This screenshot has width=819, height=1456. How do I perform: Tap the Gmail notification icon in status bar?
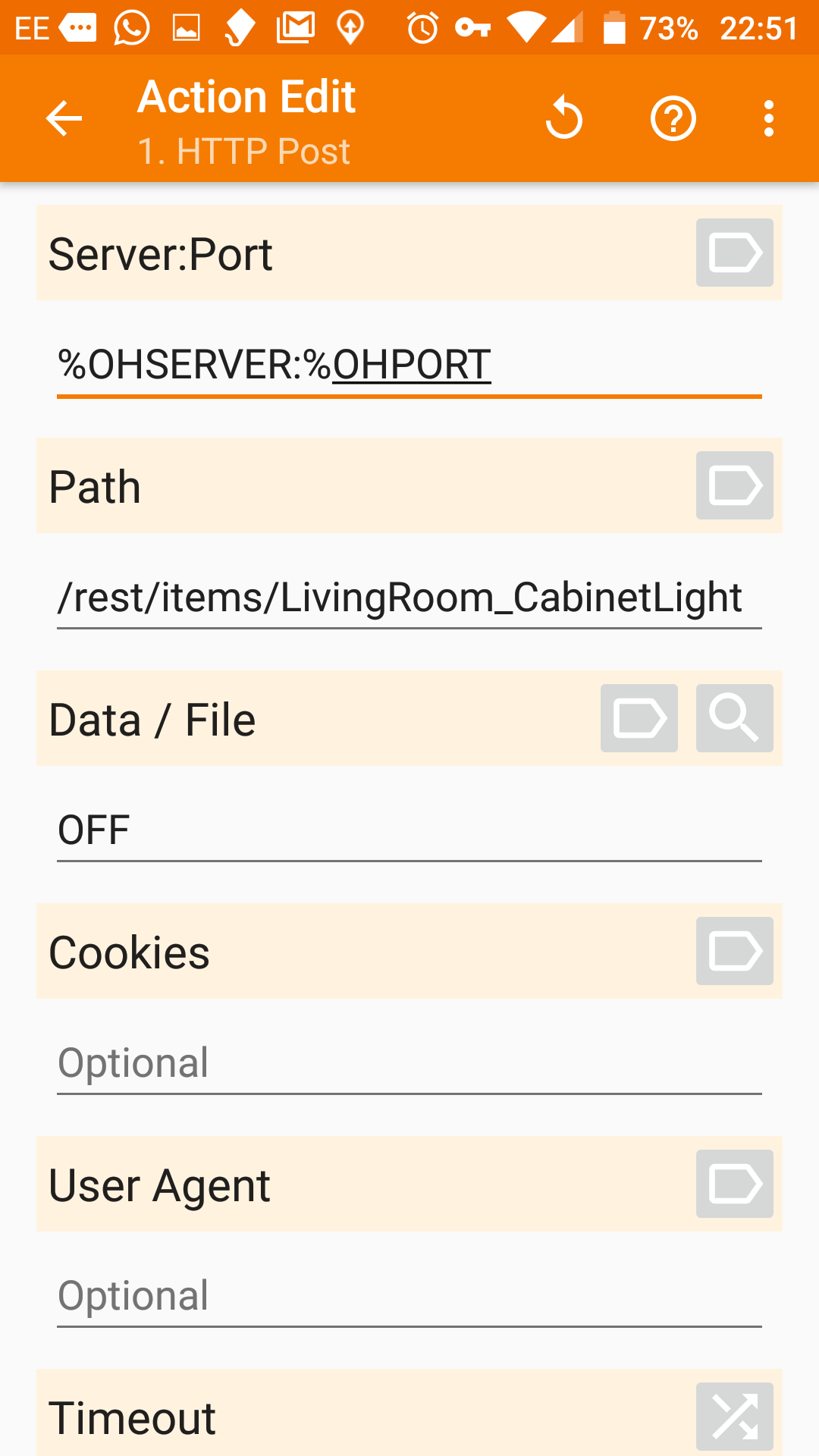(x=296, y=28)
